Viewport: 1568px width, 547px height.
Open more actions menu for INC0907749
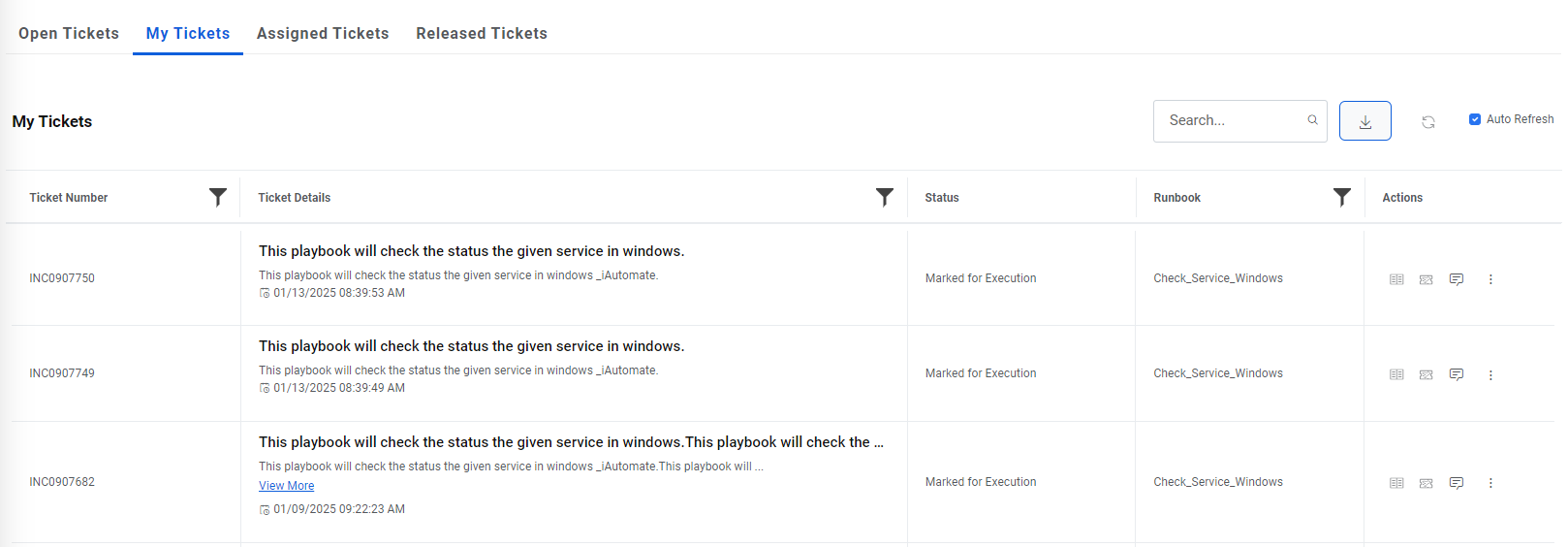coord(1490,374)
